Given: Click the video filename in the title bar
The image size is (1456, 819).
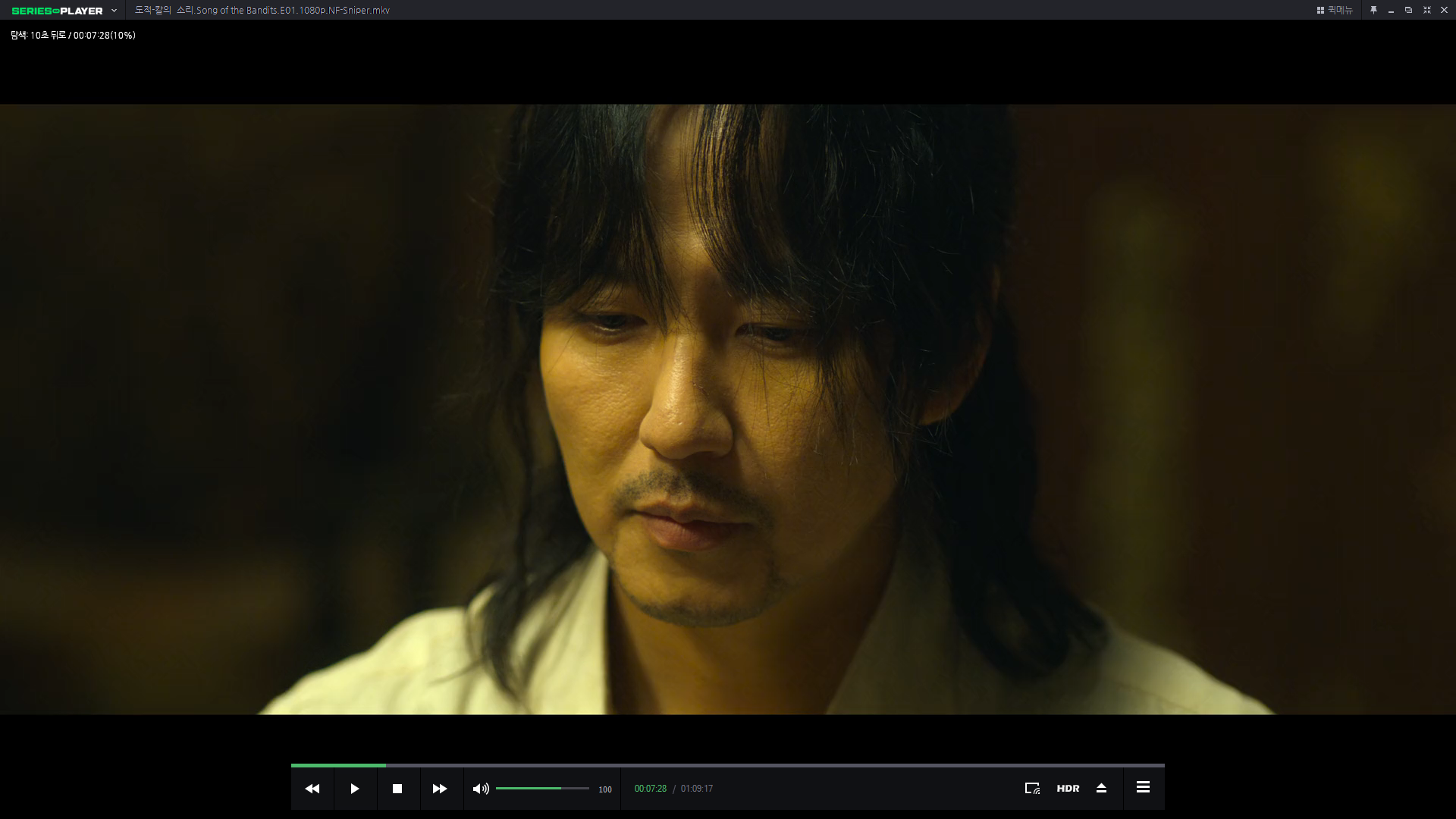Looking at the screenshot, I should click(262, 11).
